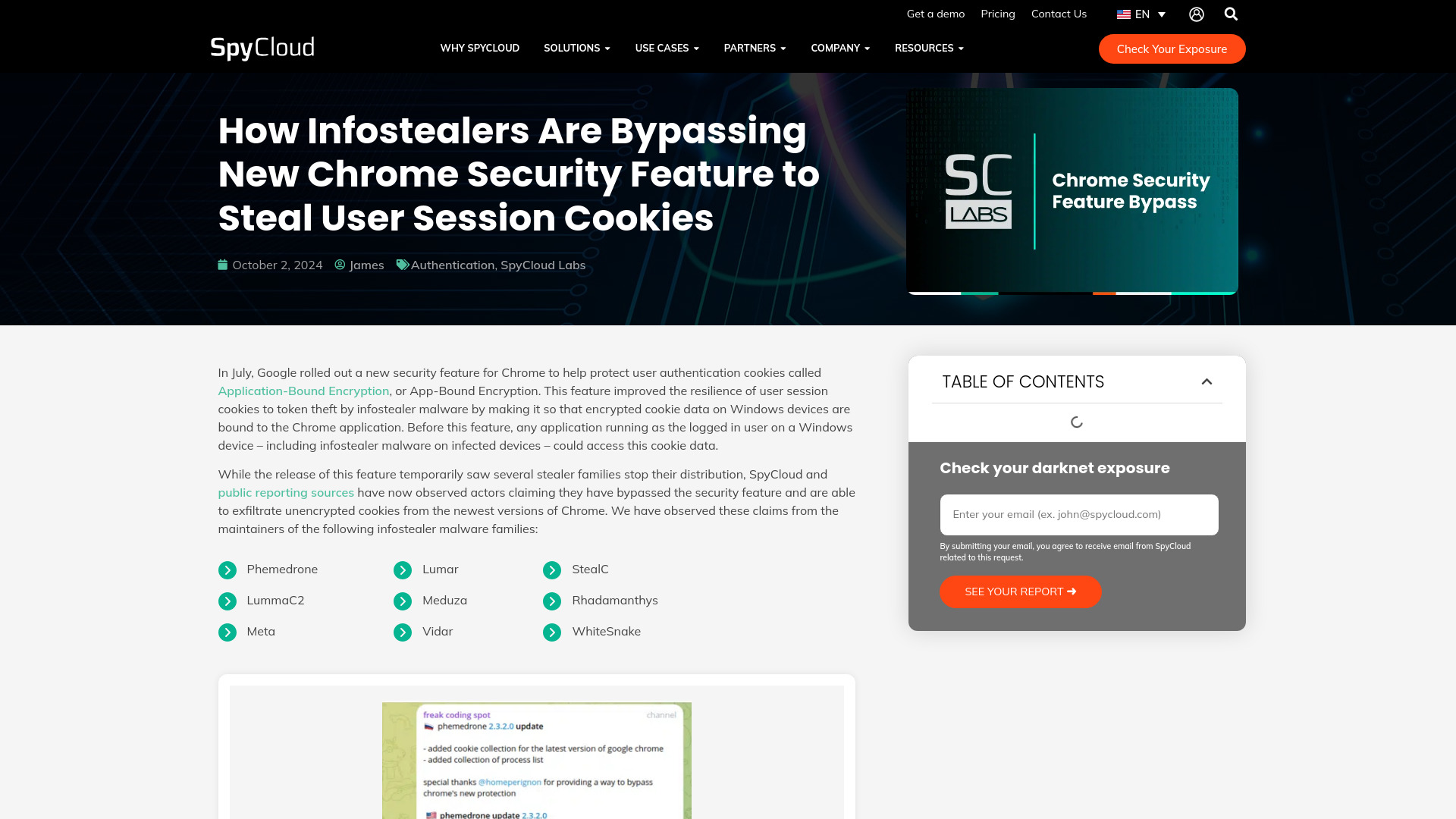Viewport: 1456px width, 819px height.
Task: Click the Authentication tag icon
Action: tap(402, 264)
